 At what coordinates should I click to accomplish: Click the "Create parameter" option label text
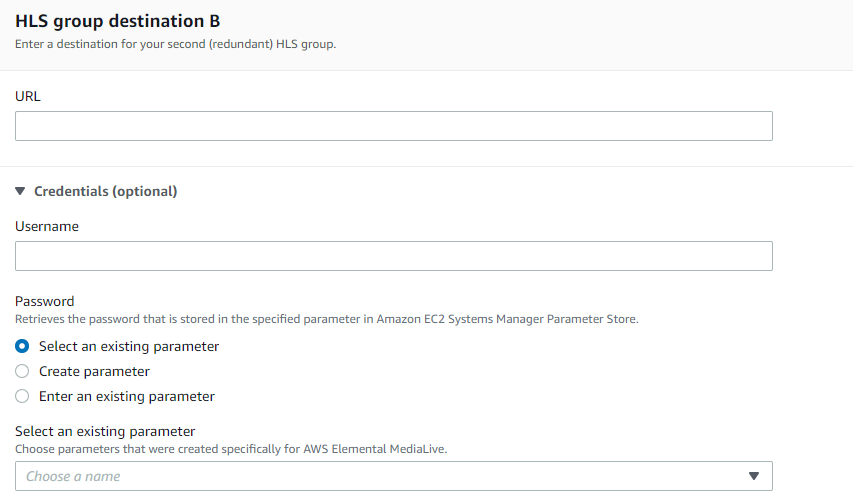coord(94,372)
